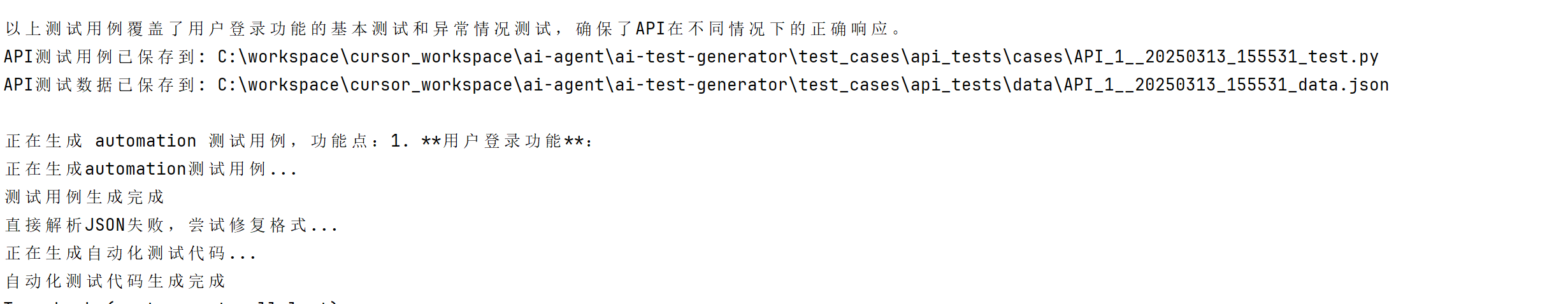The width and height of the screenshot is (1568, 304).
Task: Click "ai-test-generator" in the test.py path line
Action: click(701, 57)
